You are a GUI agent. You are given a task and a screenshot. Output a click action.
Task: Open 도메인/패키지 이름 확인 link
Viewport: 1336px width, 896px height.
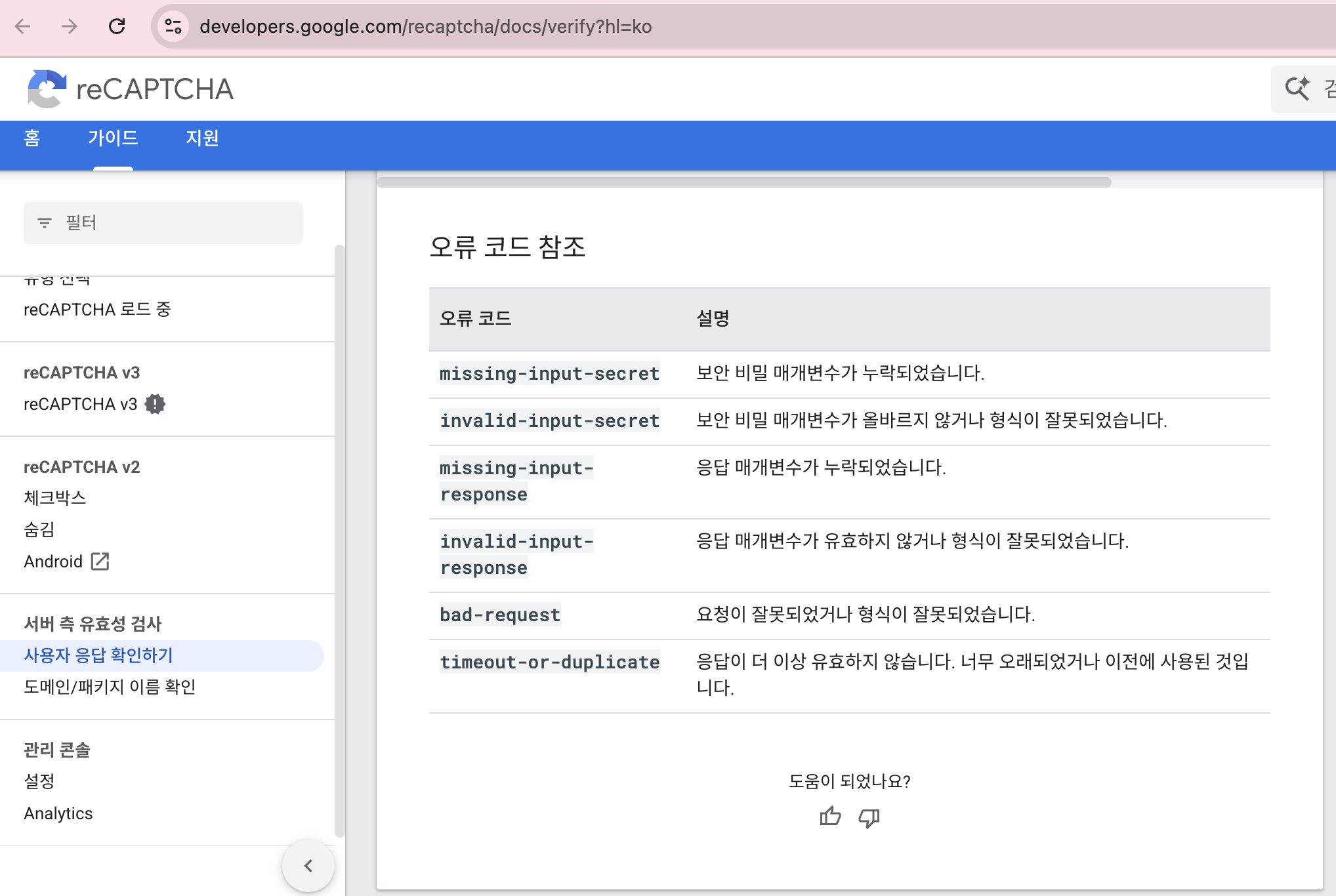[110, 687]
